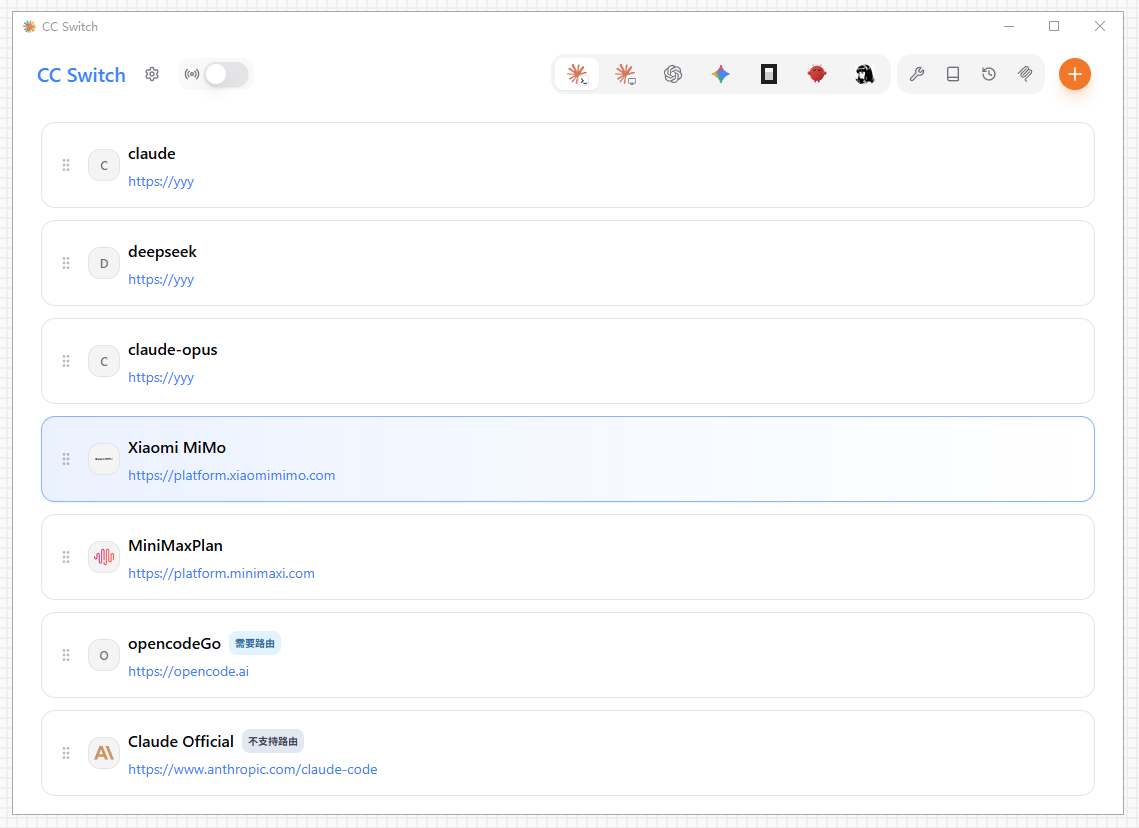
Task: Switch to the Gemini sparkle app tab
Action: [x=721, y=74]
